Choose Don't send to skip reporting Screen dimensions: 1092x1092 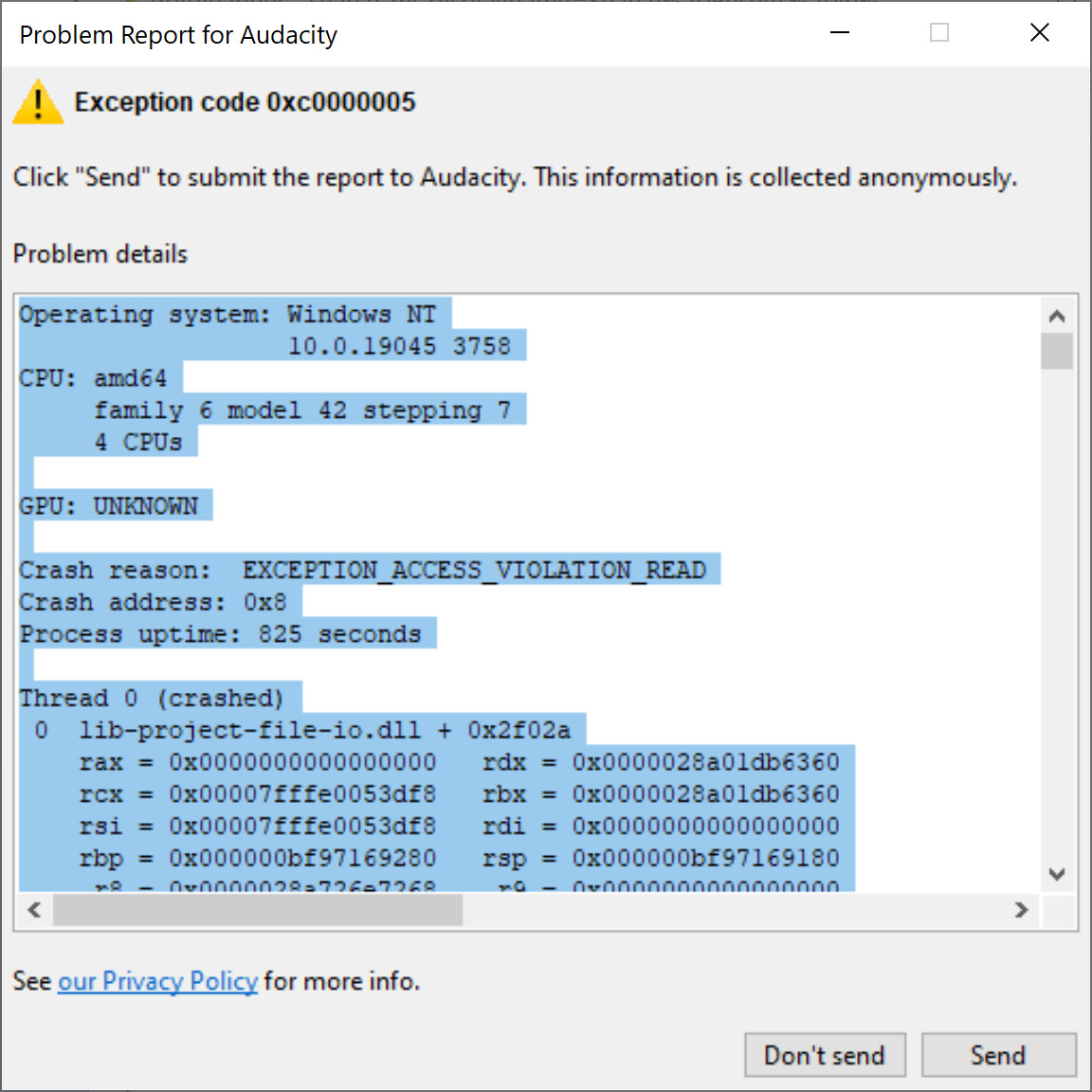click(x=825, y=1054)
